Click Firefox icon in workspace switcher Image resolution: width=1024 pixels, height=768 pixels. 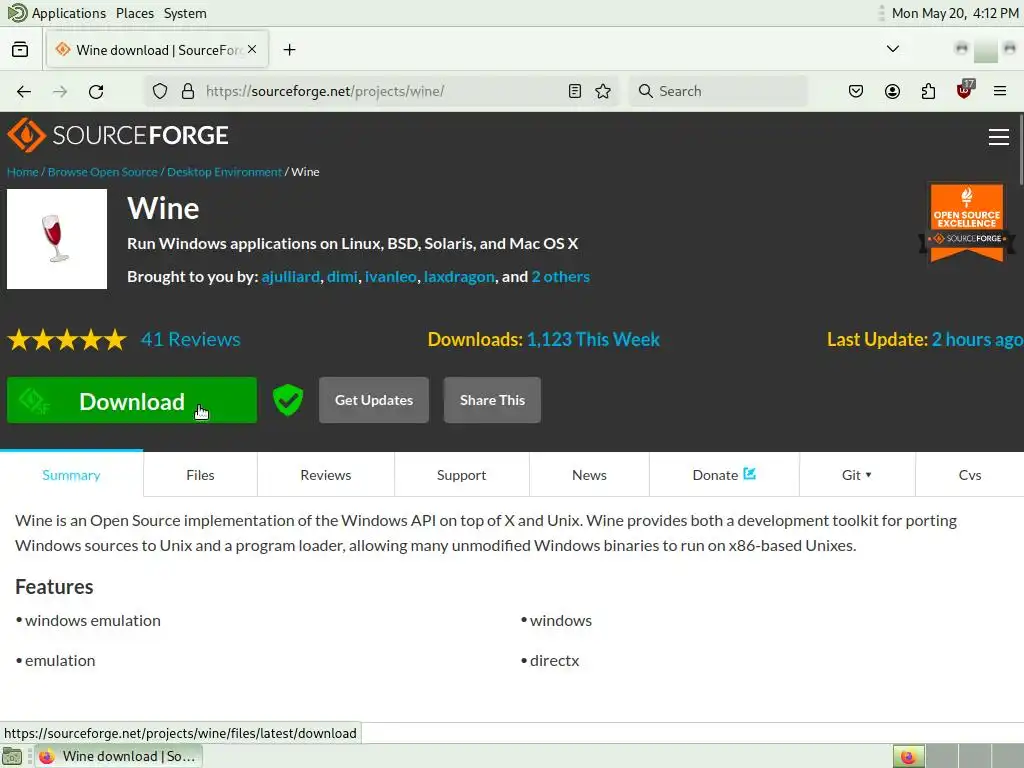pos(908,756)
